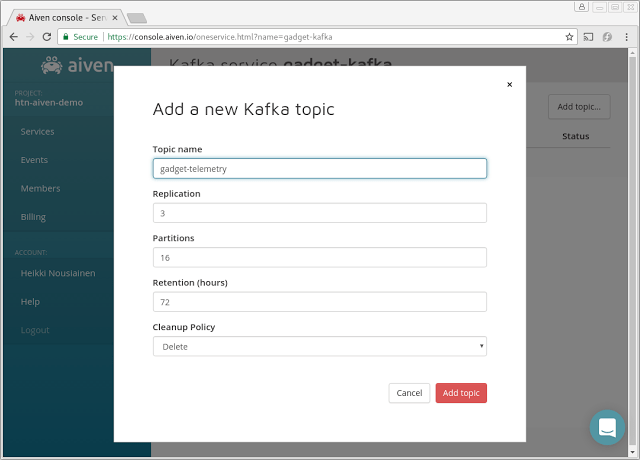The height and width of the screenshot is (460, 640).
Task: Expand the Cleanup Policy dropdown
Action: pos(320,346)
